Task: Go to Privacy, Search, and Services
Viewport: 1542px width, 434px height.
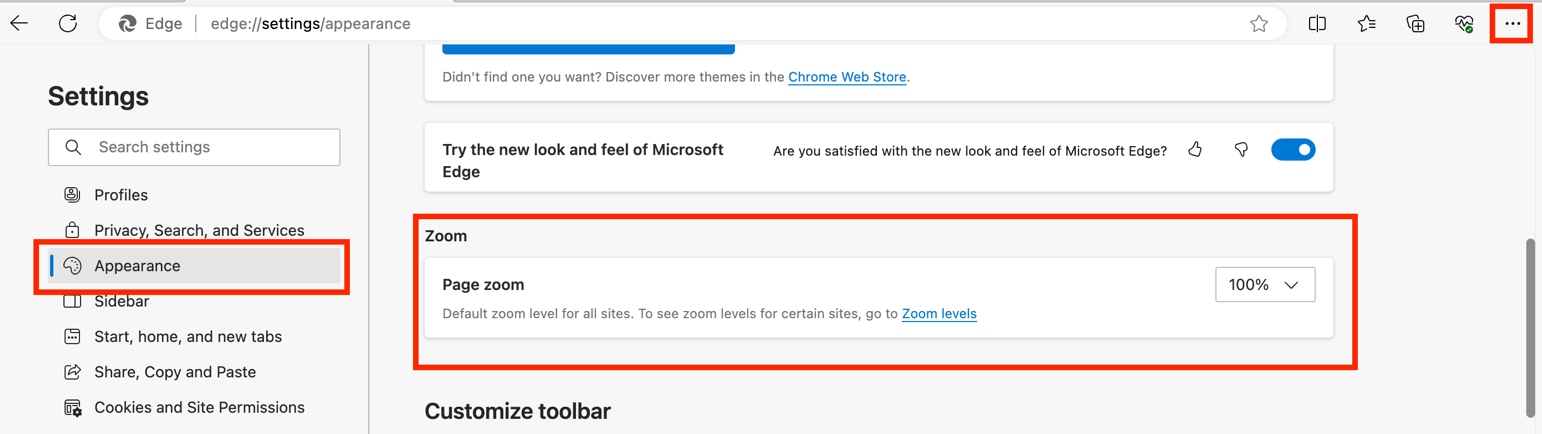Action: (x=199, y=230)
